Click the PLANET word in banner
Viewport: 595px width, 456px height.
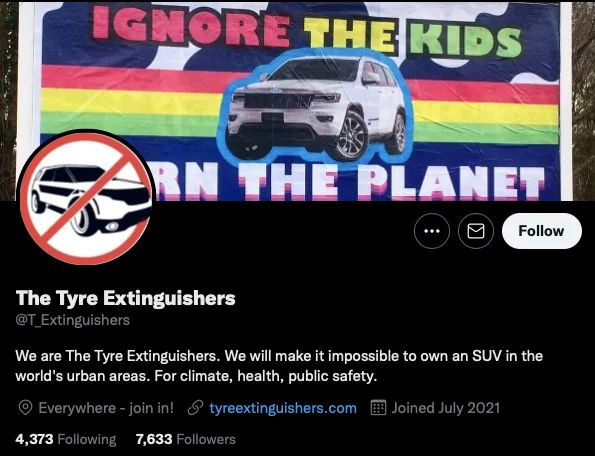point(451,183)
